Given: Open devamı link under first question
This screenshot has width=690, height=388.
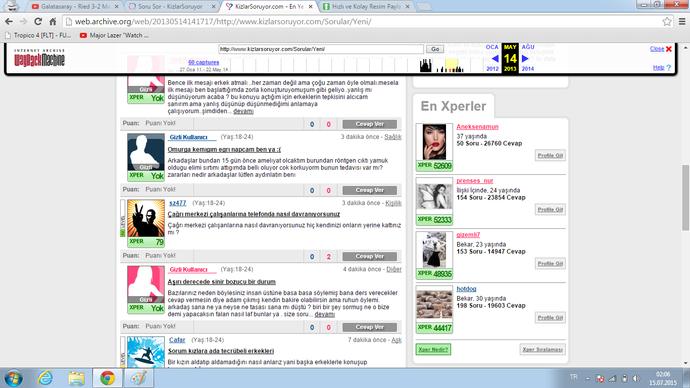Looking at the screenshot, I should (243, 111).
